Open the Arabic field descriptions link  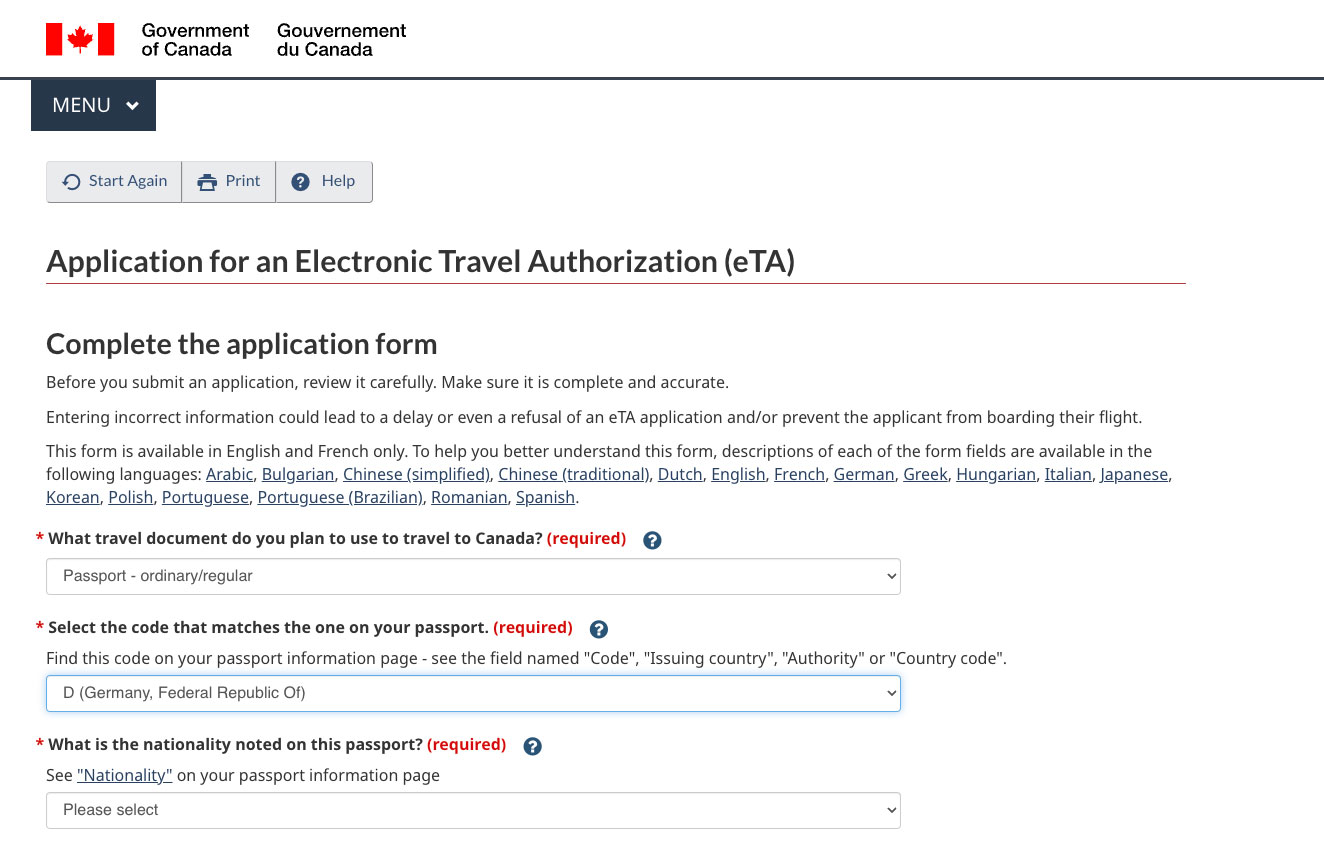tap(229, 474)
